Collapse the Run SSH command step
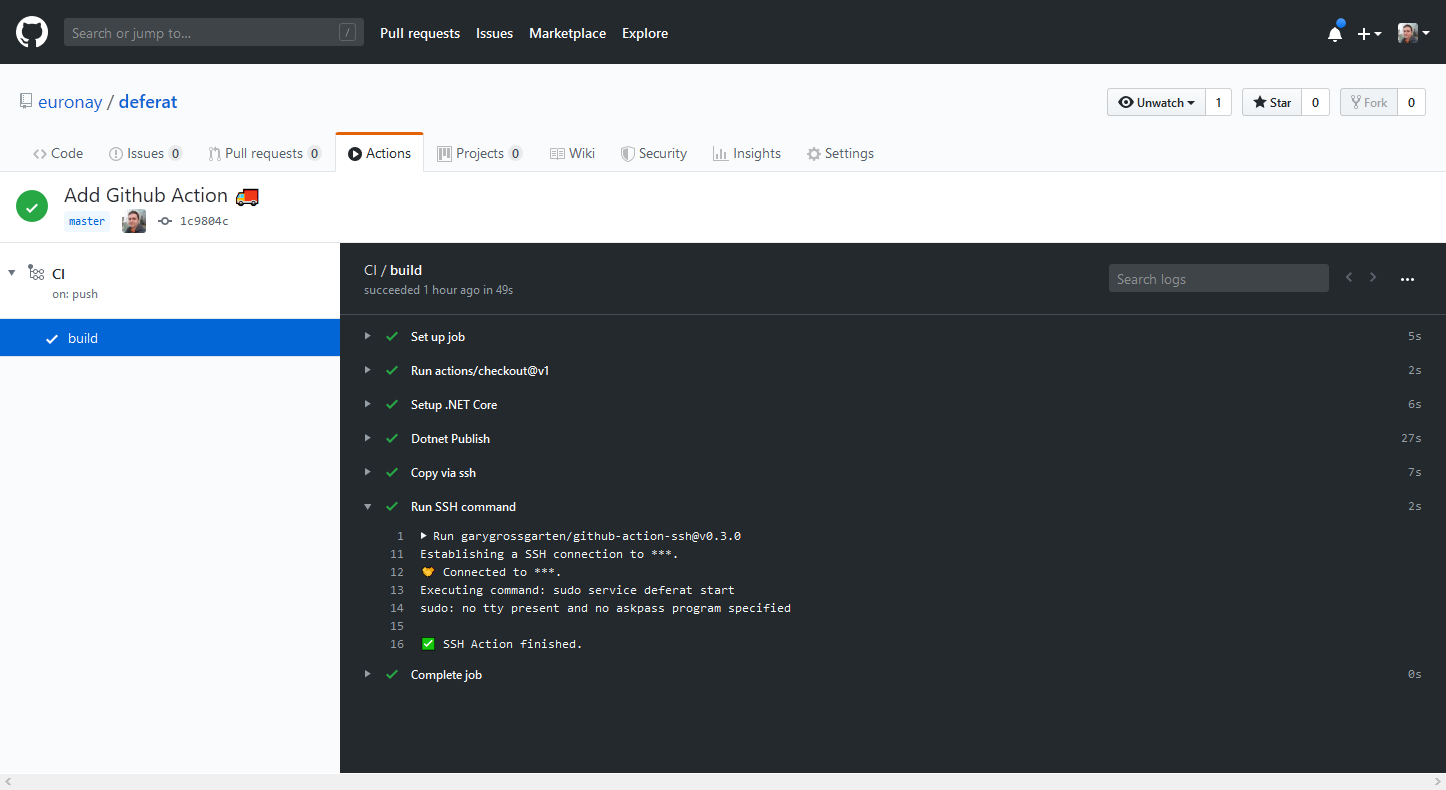This screenshot has width=1446, height=790. (368, 506)
